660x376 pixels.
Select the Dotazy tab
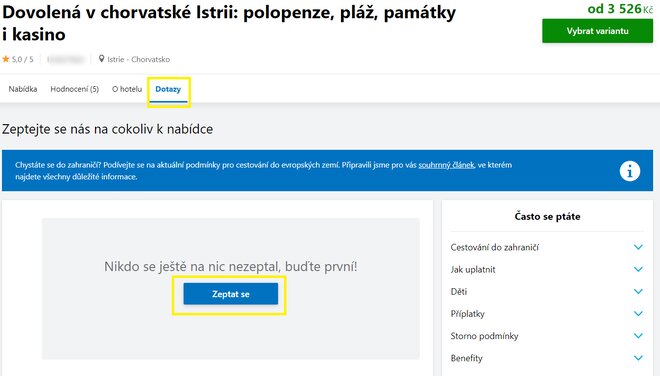[x=168, y=89]
